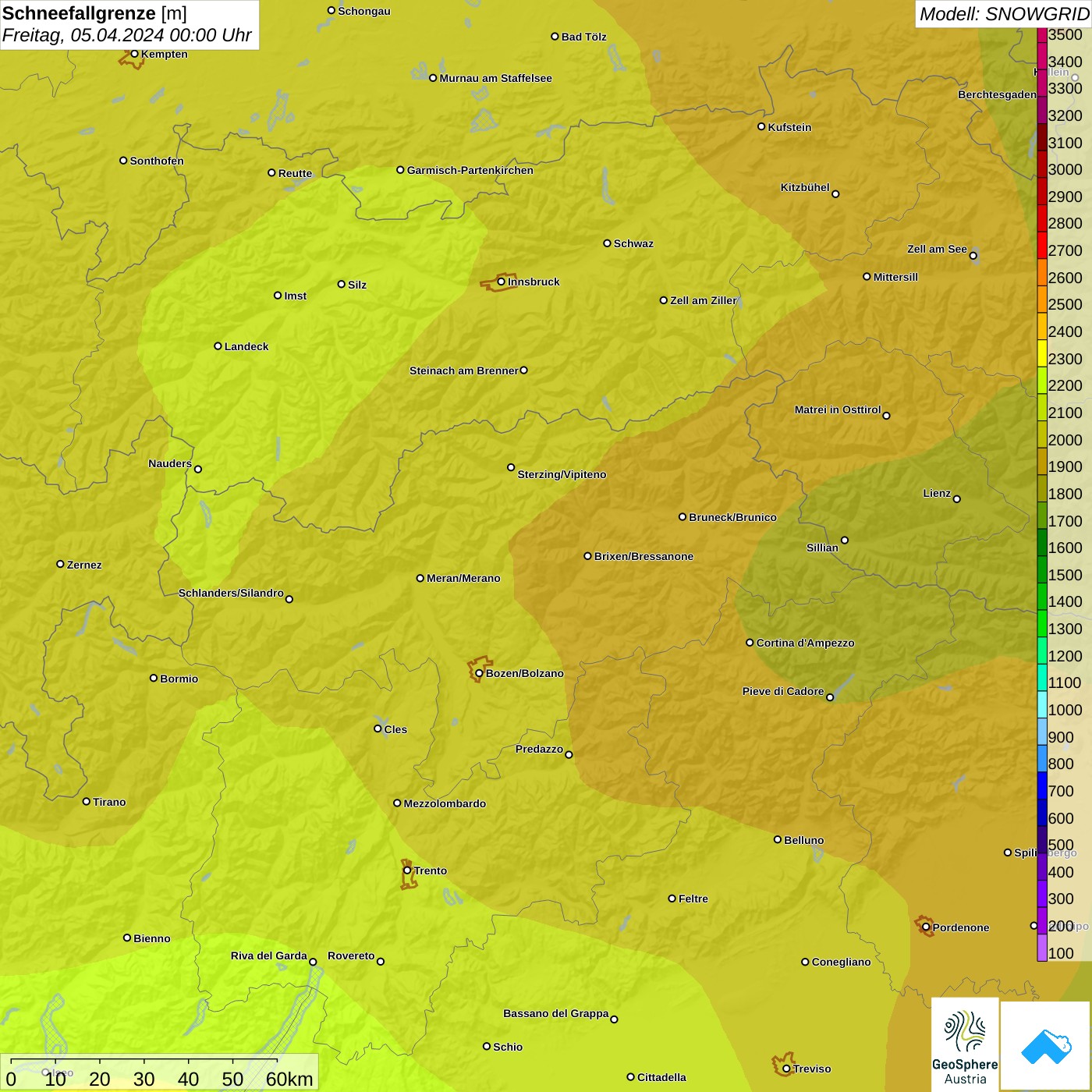The width and height of the screenshot is (1092, 1092).
Task: Click the Matrei in Osttirol label
Action: [x=838, y=409]
